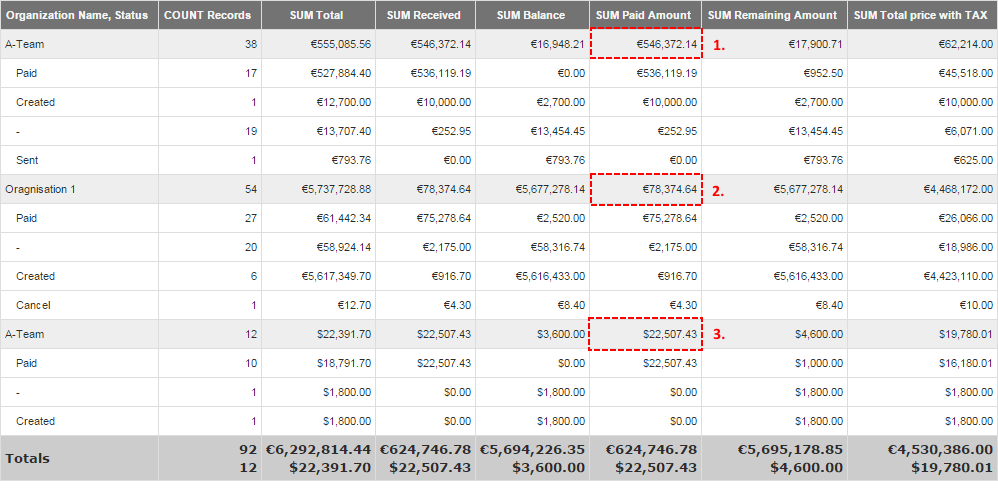Click the SUM Balance column header
This screenshot has height=500, width=998.
click(532, 15)
